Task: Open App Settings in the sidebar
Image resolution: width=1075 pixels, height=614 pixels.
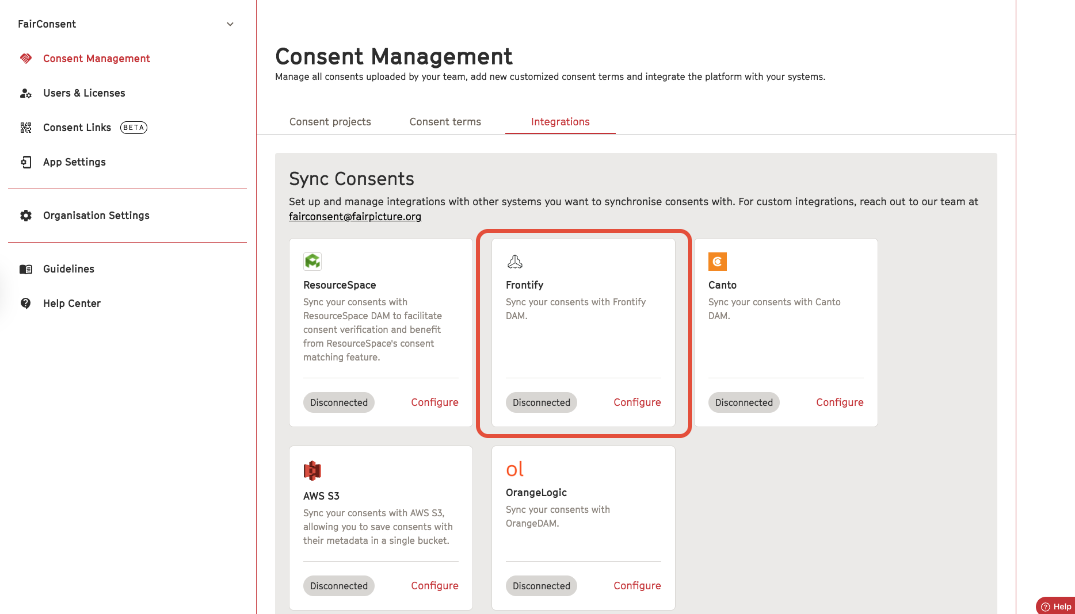Action: (75, 162)
